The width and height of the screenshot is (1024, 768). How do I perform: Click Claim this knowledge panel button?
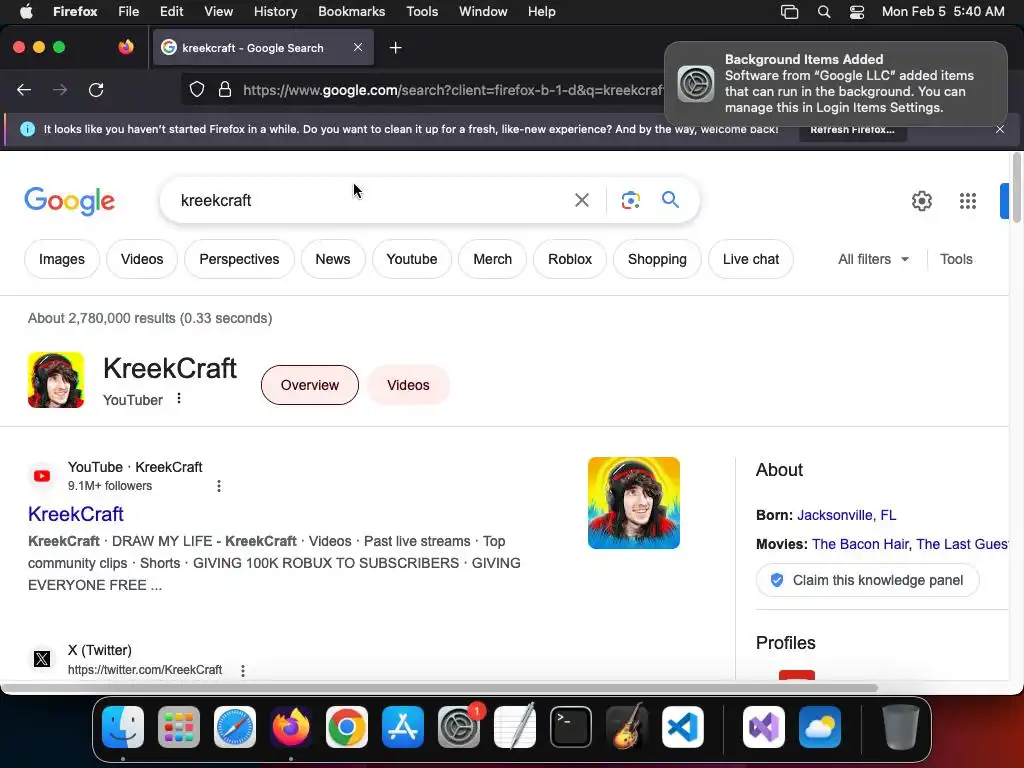pyautogui.click(x=867, y=580)
